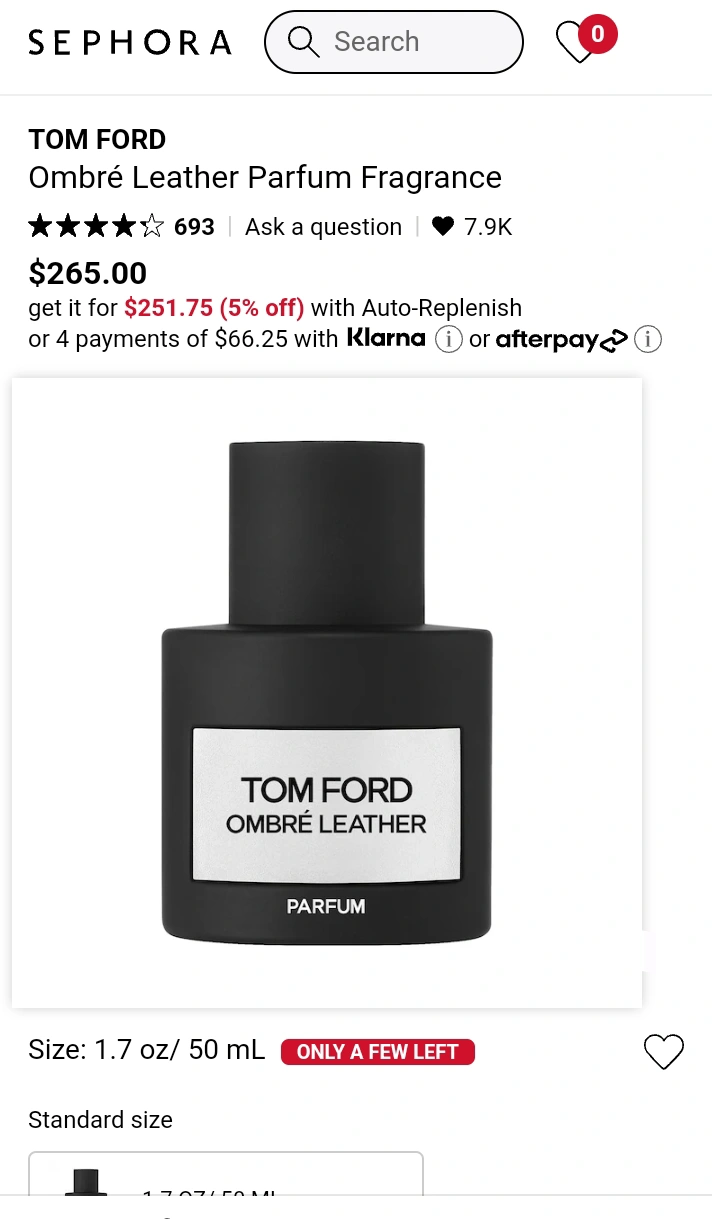Click the Ombré Leather Parfum Fragrance title
712x1219 pixels.
pyautogui.click(x=265, y=177)
